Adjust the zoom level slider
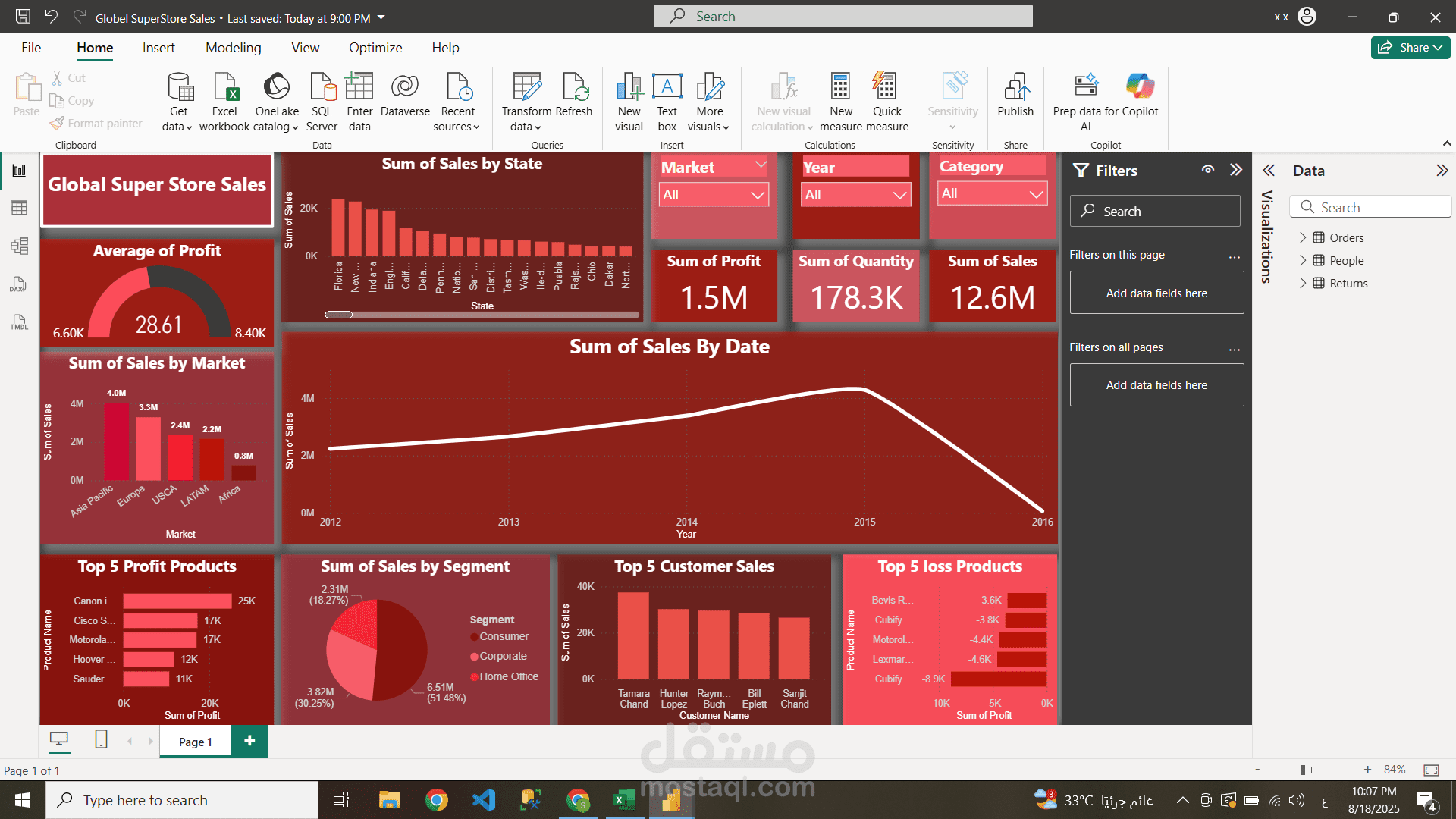Screen dimensions: 1456x819 1303,770
